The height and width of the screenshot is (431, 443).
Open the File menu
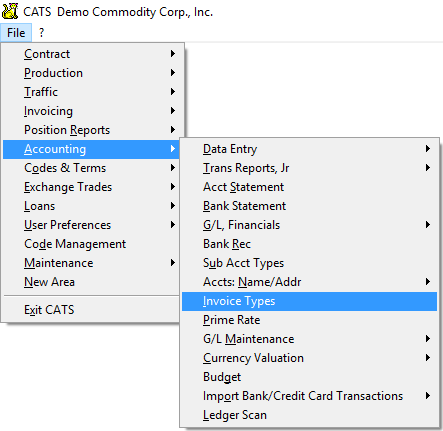pyautogui.click(x=16, y=33)
